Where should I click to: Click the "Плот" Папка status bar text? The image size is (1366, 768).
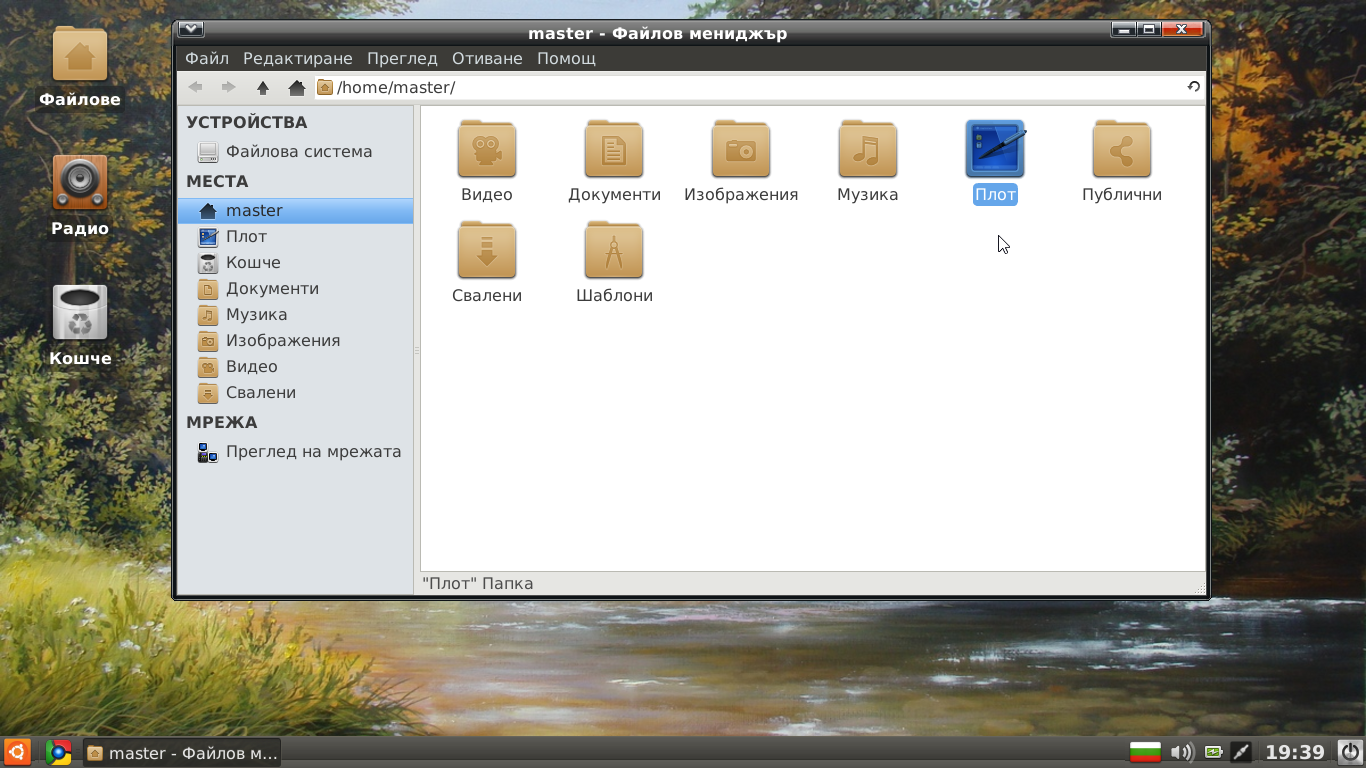(x=478, y=583)
